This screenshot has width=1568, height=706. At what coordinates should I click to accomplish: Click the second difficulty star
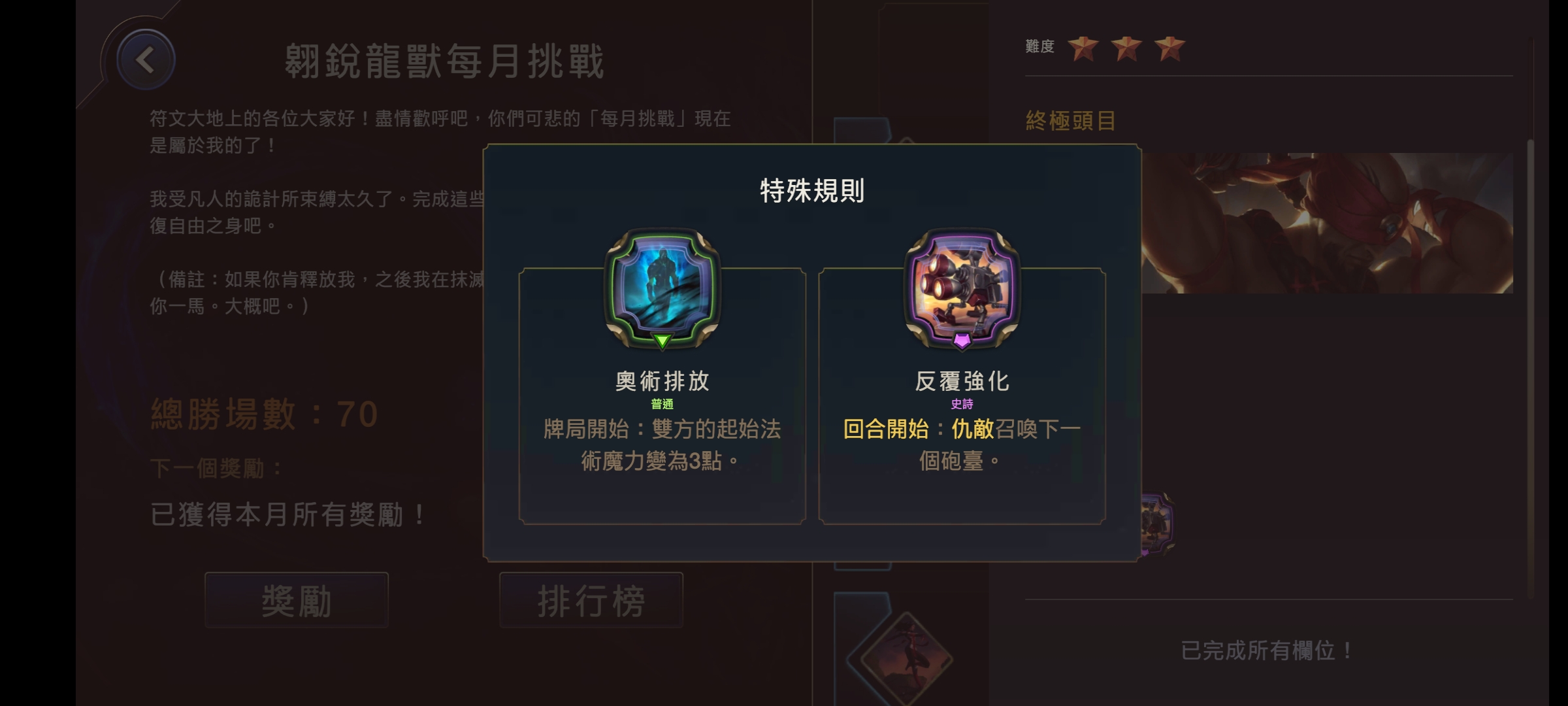(x=1126, y=48)
